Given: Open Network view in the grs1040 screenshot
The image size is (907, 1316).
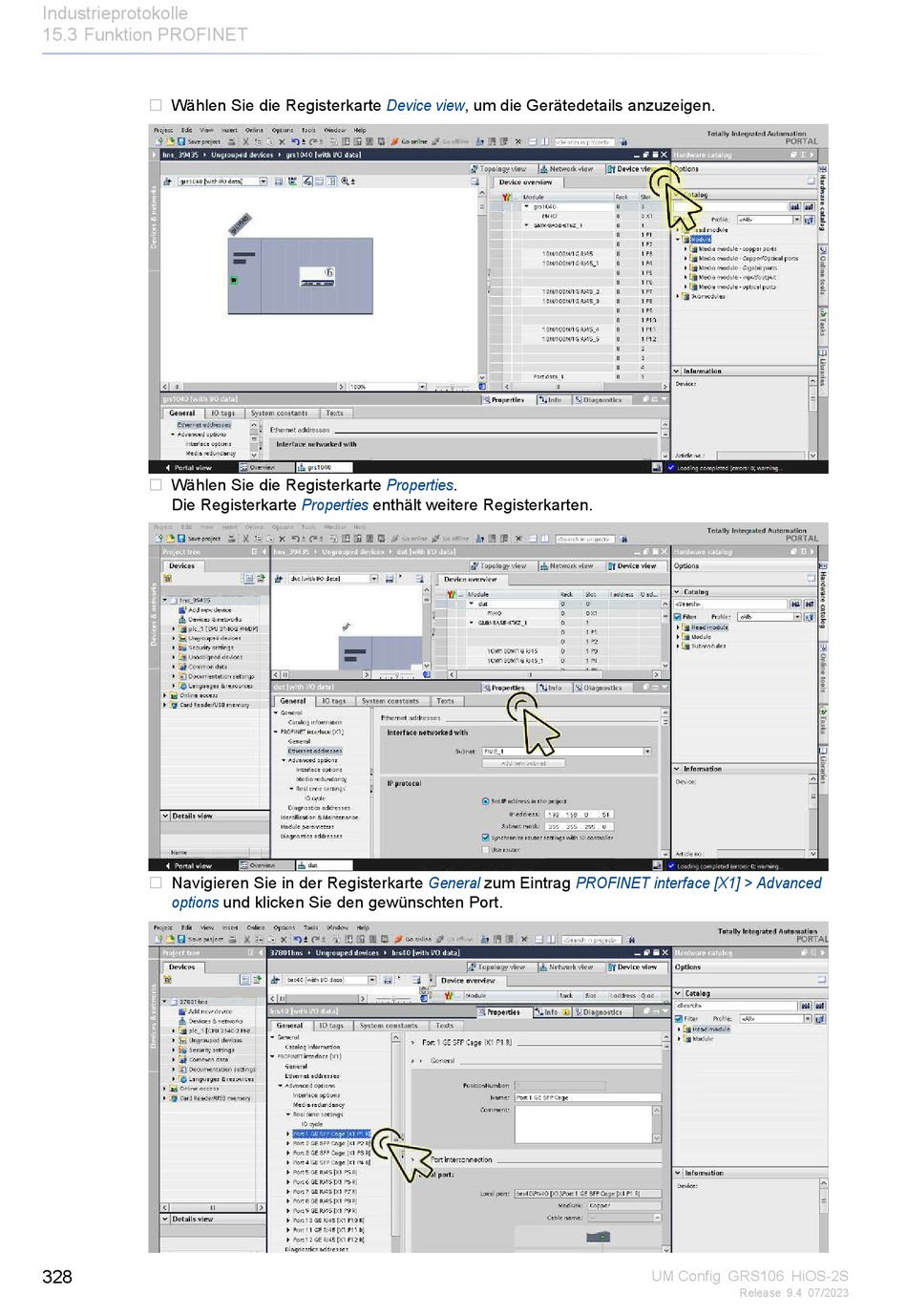Looking at the screenshot, I should [566, 169].
